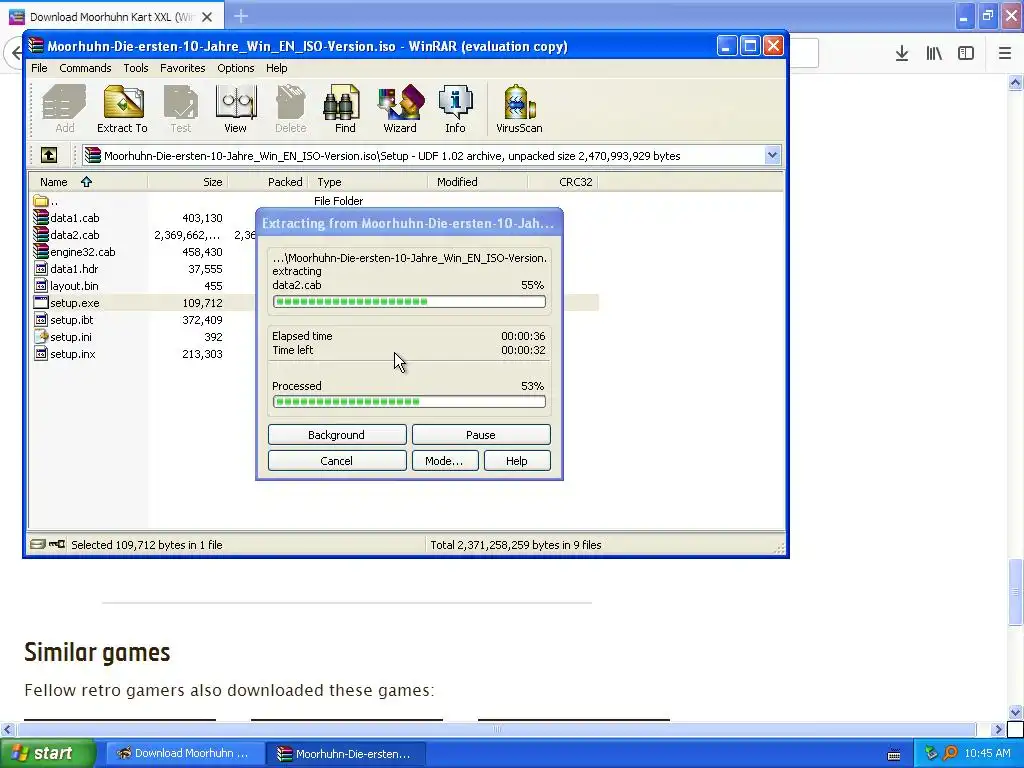Sort by the Size column header
This screenshot has height=768, width=1024.
coord(187,182)
